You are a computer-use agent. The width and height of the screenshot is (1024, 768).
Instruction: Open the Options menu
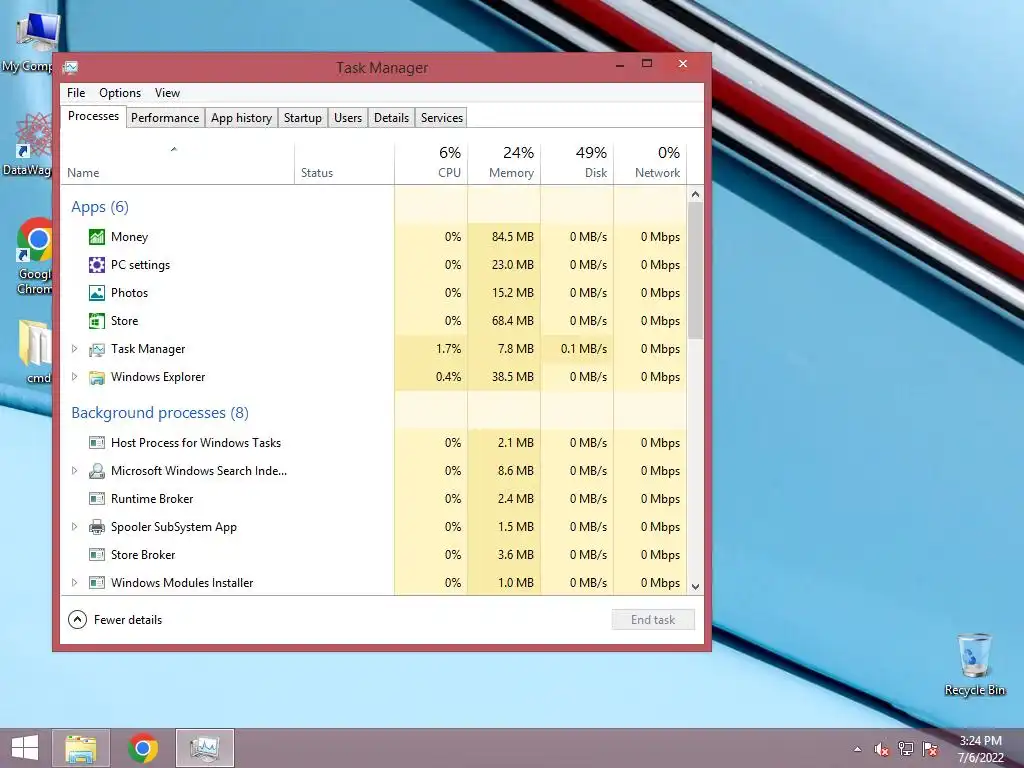coord(120,93)
